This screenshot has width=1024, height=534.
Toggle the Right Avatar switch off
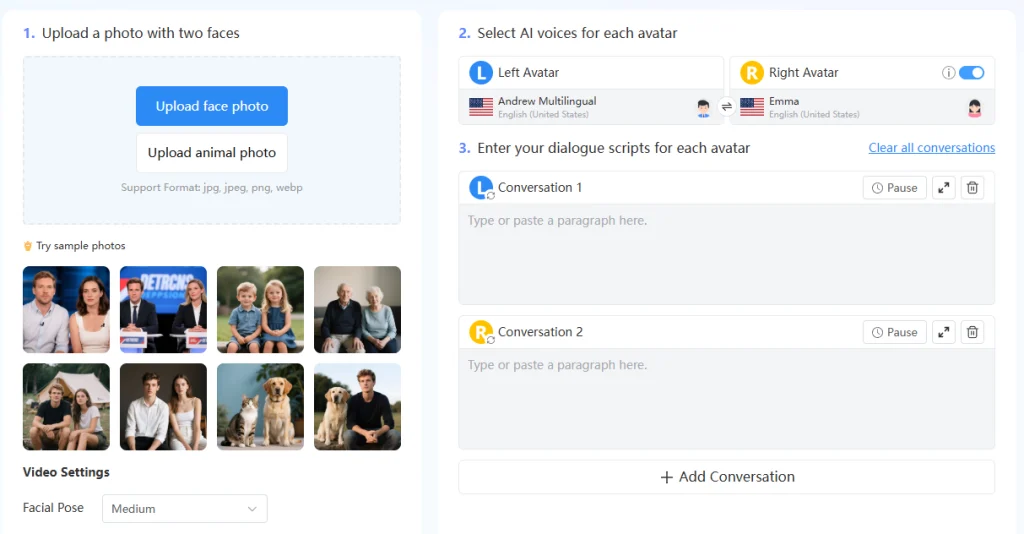[972, 72]
